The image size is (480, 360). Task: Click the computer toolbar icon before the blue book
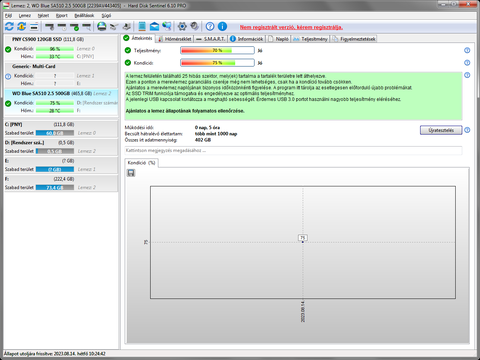127,26
